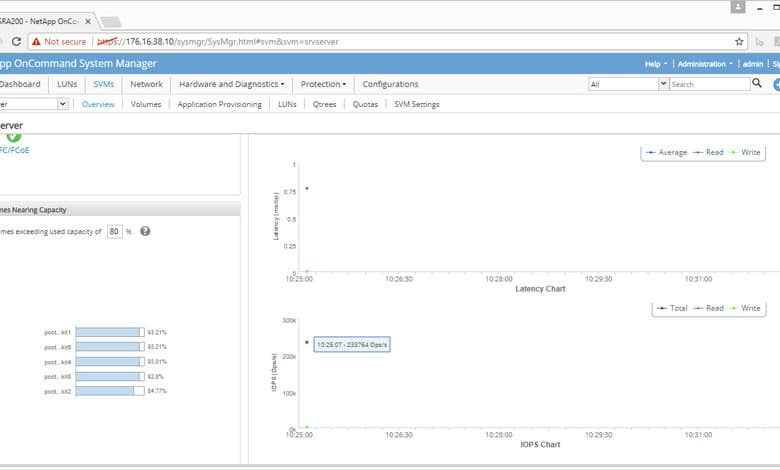Click the help question mark icon
Screen dimensions: 780x470
(x=145, y=231)
